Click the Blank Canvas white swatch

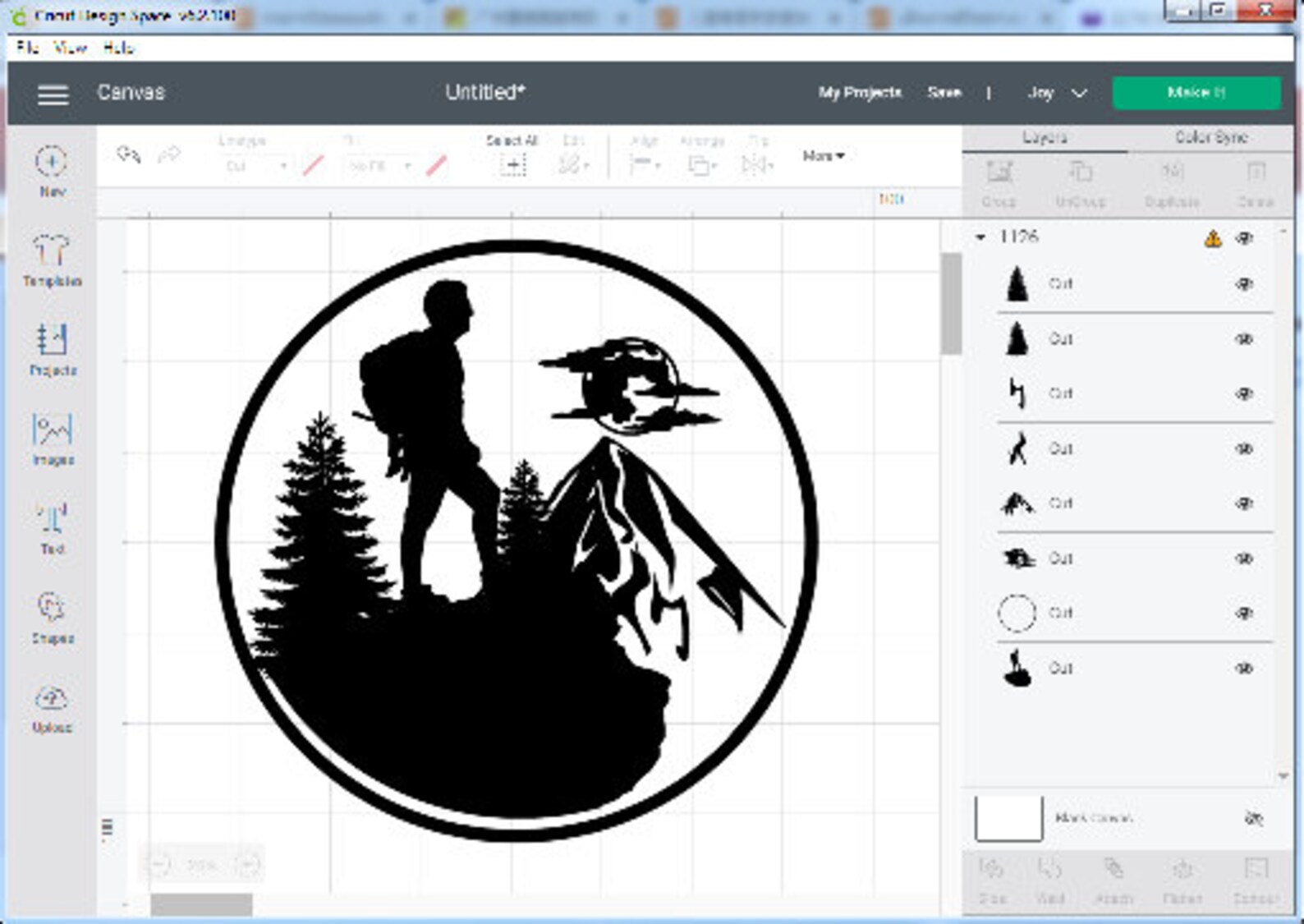pyautogui.click(x=1008, y=818)
